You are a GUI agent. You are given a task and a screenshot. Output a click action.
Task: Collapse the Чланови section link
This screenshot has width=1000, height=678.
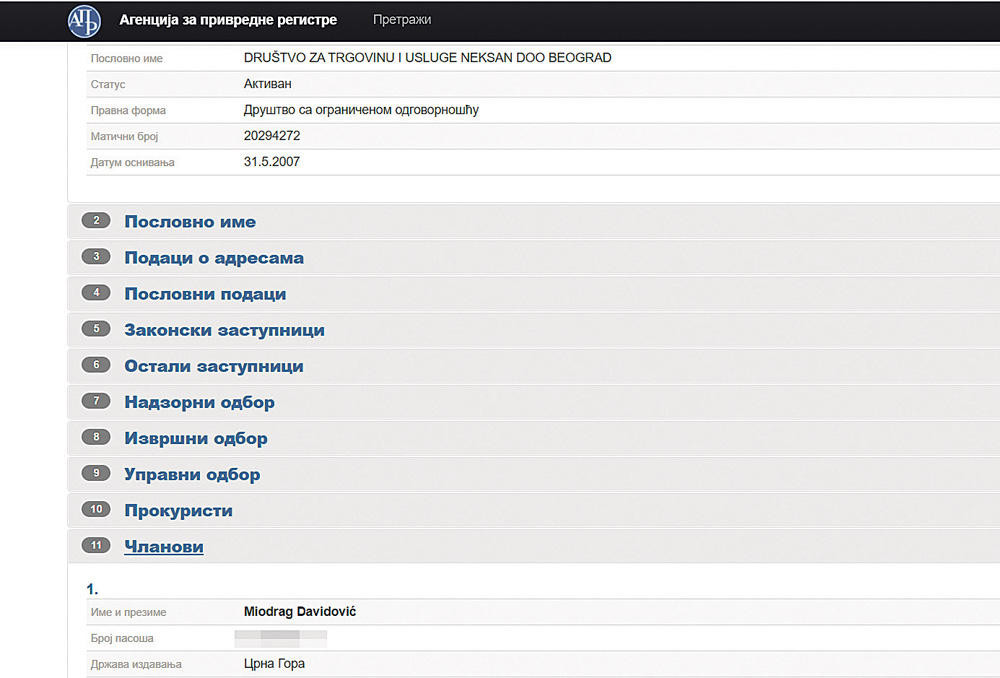[x=164, y=547]
